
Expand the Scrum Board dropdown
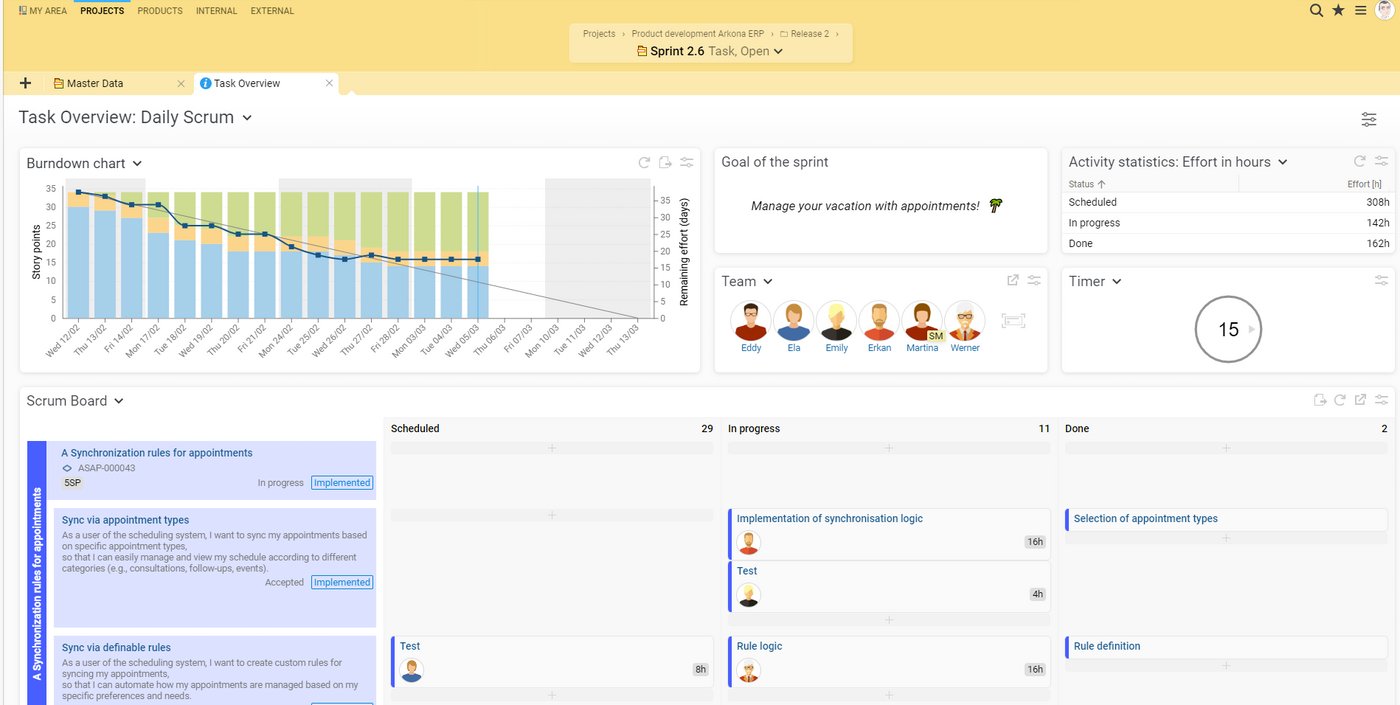click(x=119, y=401)
